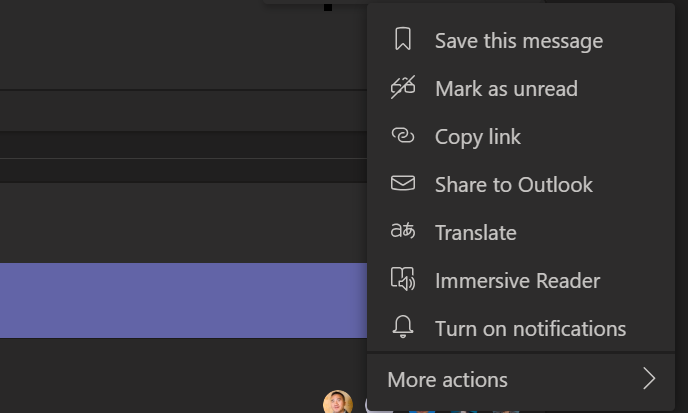
Task: Click the envelope icon for Share to Outlook
Action: (x=403, y=183)
